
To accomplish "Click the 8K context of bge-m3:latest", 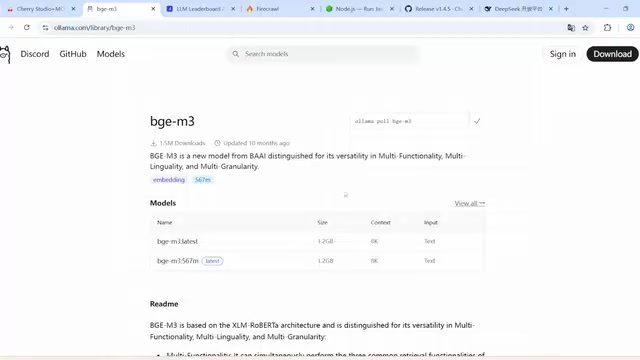I will pos(374,241).
